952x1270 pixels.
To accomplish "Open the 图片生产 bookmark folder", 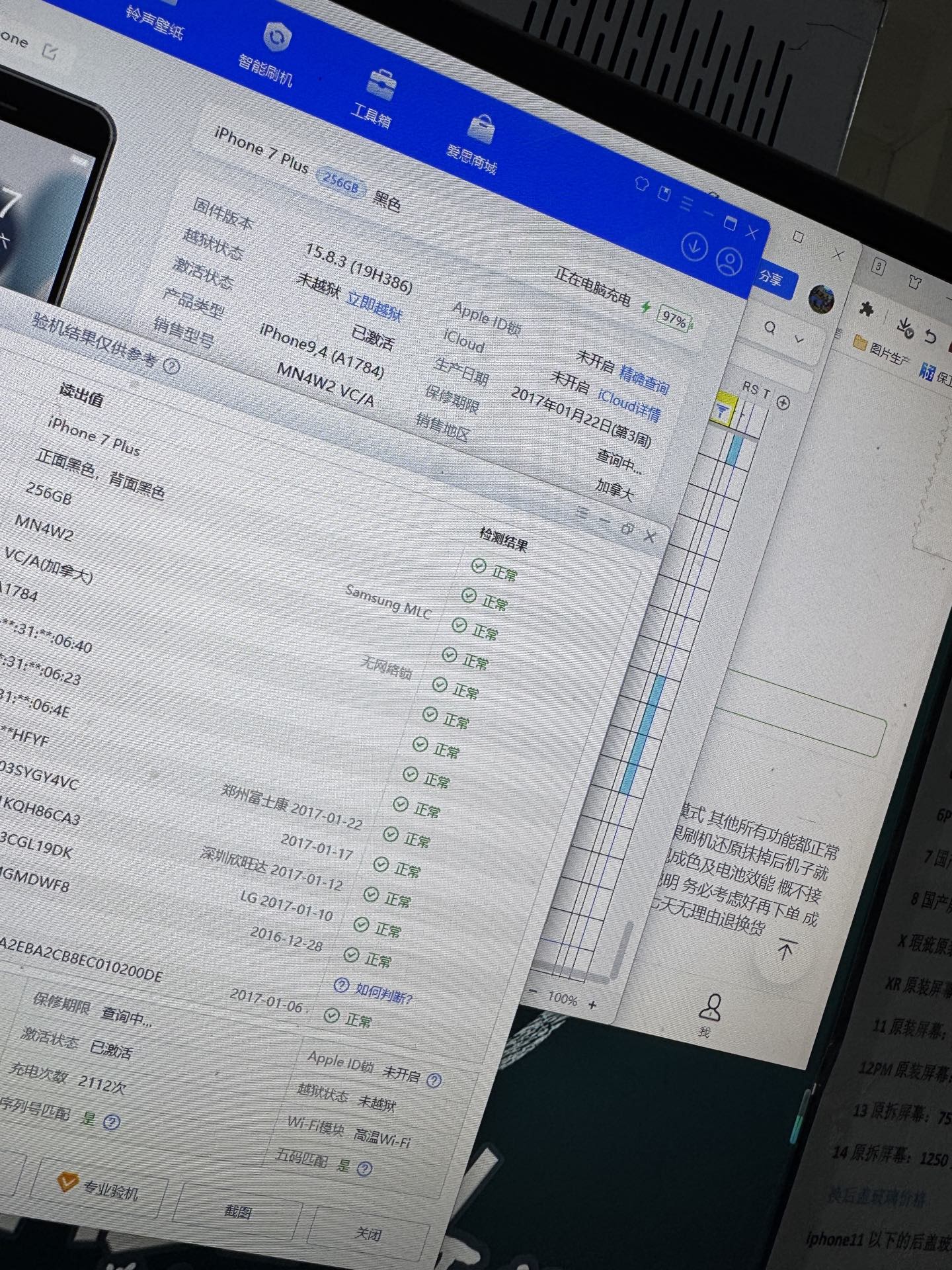I will 882,349.
